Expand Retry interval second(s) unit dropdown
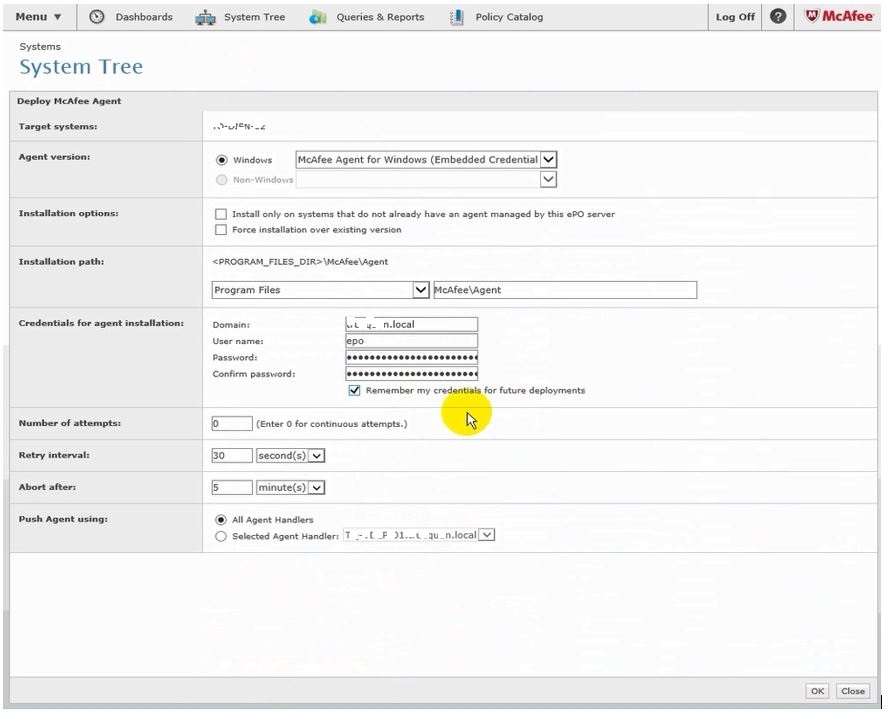Image resolution: width=885 pixels, height=715 pixels. (x=317, y=456)
